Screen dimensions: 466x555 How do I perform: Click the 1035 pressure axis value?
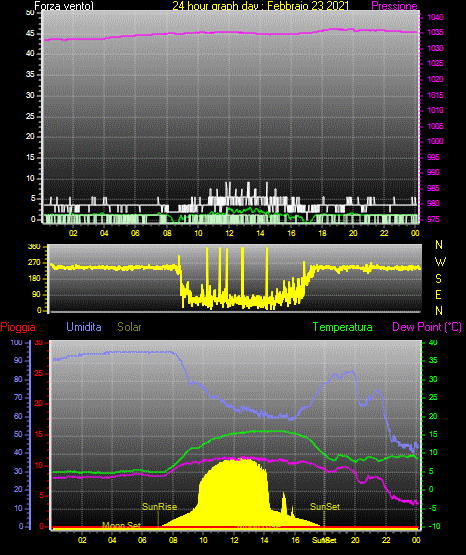435,33
